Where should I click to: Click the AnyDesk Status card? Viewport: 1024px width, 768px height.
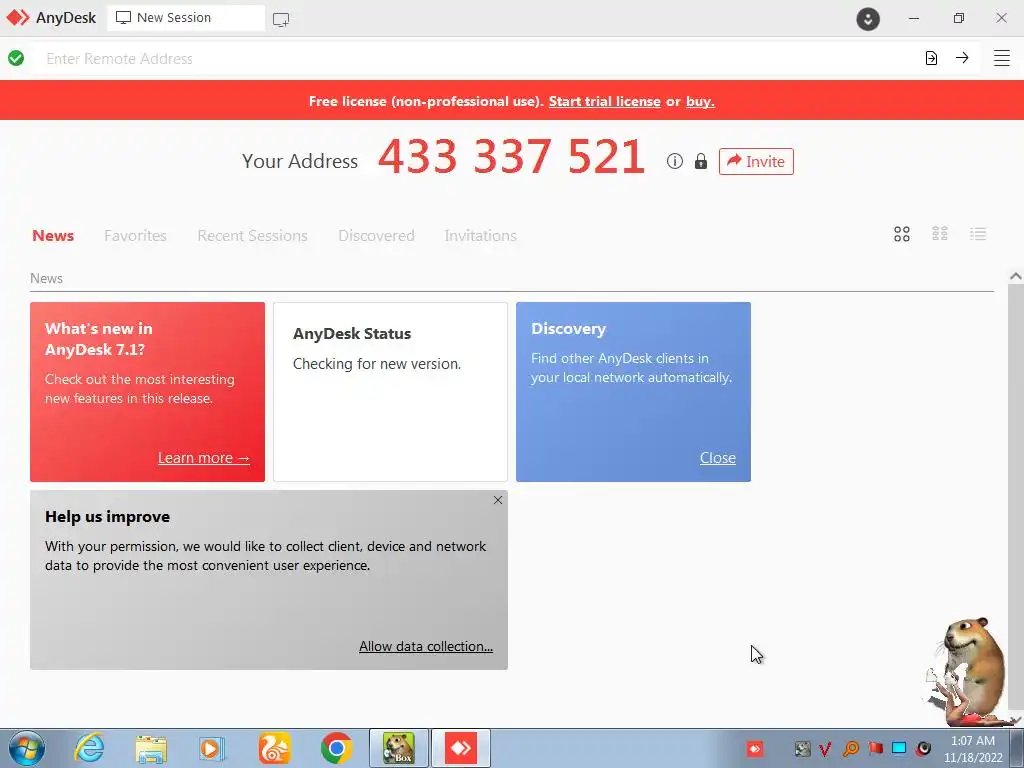pyautogui.click(x=391, y=392)
